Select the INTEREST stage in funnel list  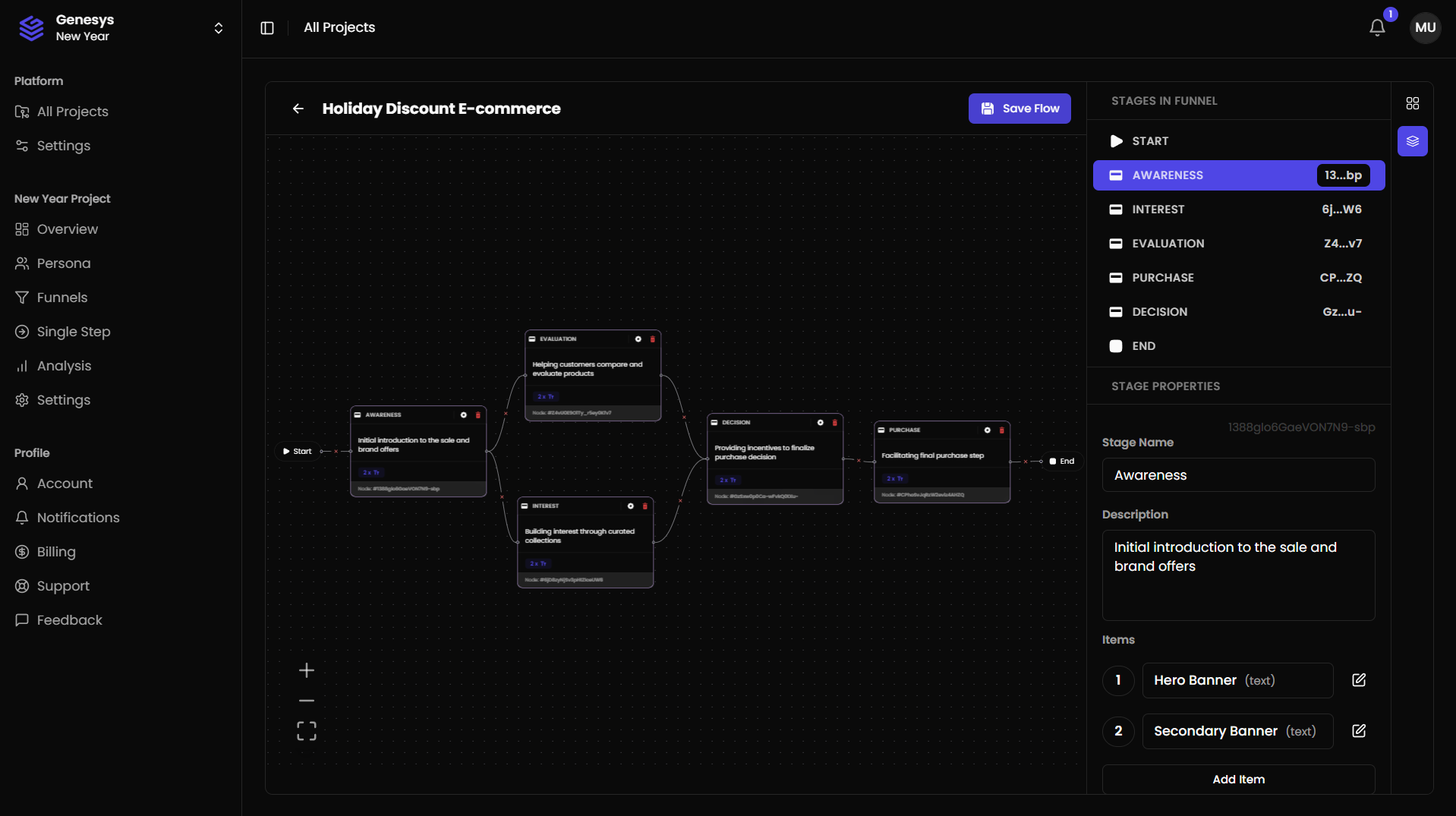[x=1238, y=210]
